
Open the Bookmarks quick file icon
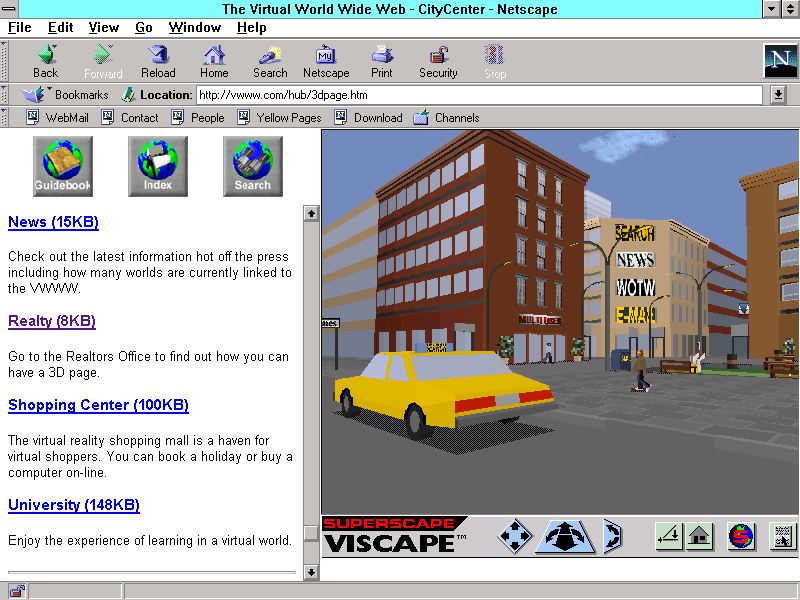[x=34, y=94]
